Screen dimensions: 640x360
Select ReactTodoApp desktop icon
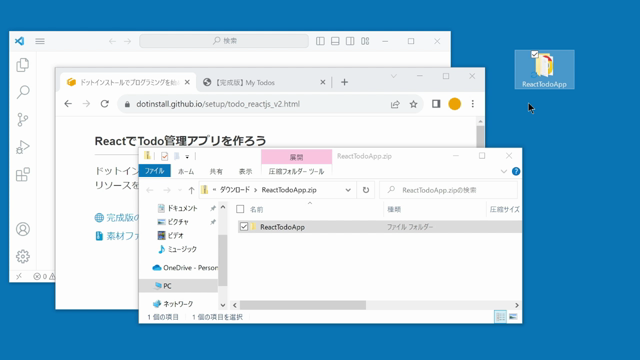point(544,69)
